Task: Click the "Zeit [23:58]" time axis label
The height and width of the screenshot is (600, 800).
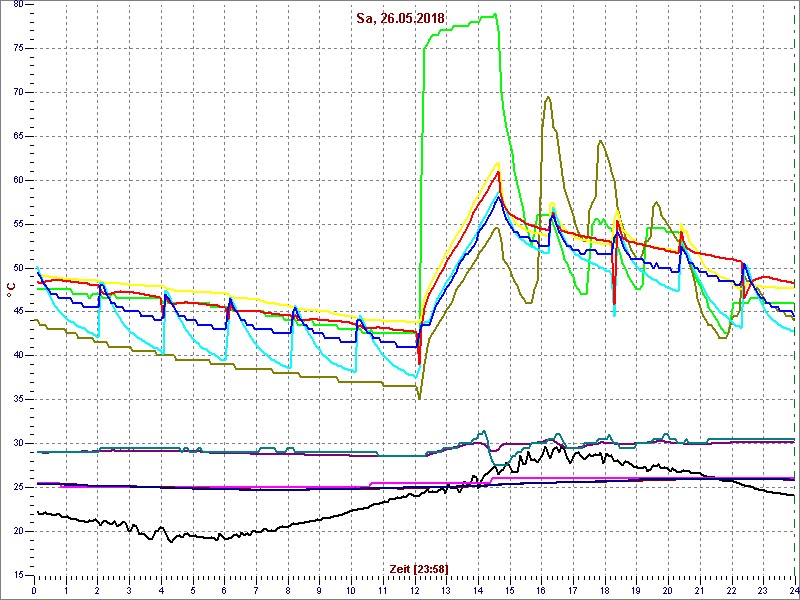Action: click(x=419, y=569)
